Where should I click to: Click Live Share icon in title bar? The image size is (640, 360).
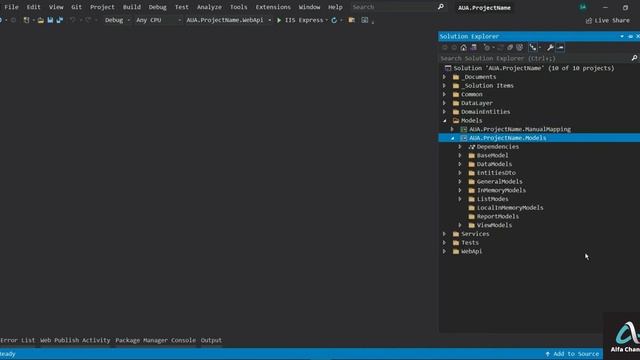coord(588,20)
